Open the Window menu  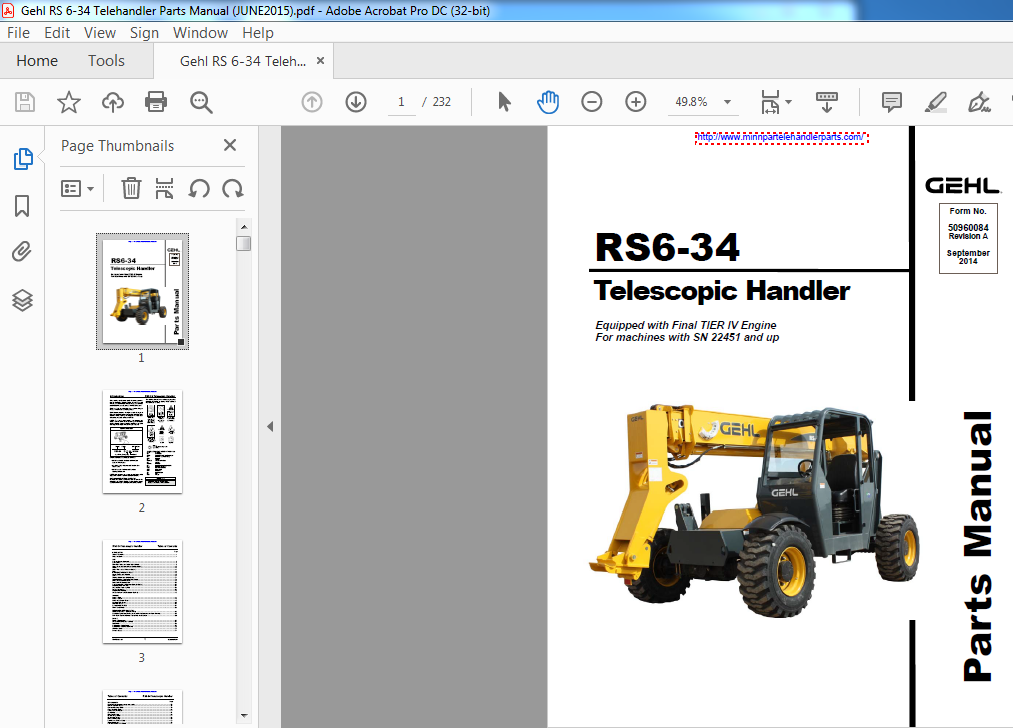200,33
